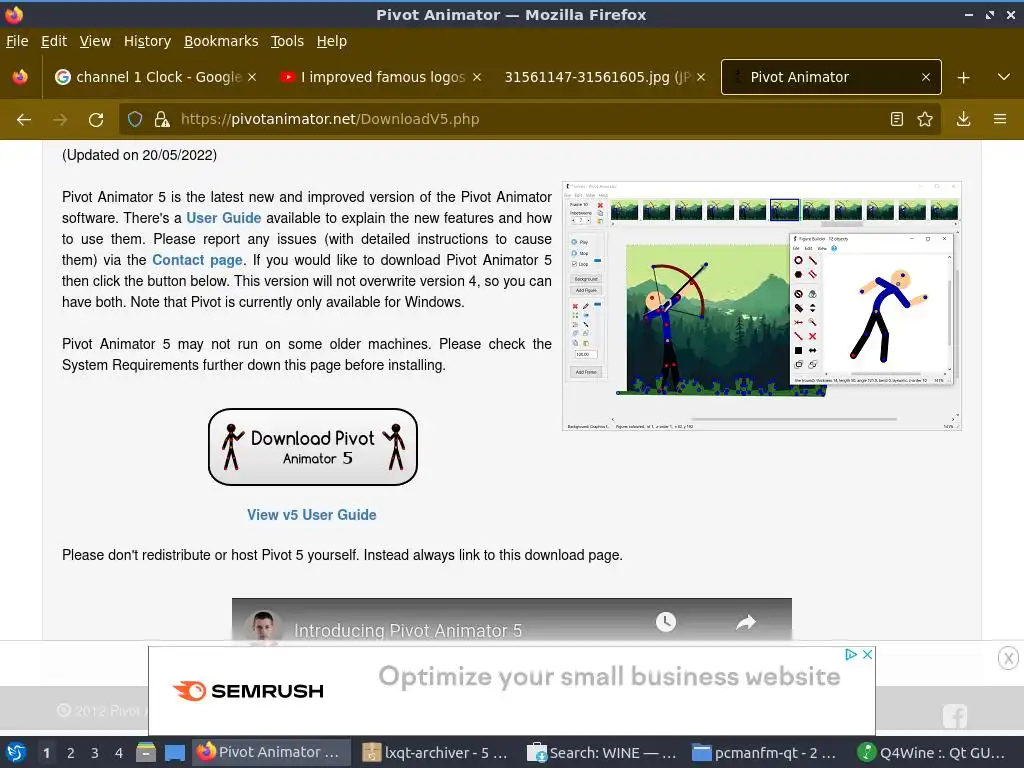Open the View menu
The image size is (1024, 768).
coord(95,41)
